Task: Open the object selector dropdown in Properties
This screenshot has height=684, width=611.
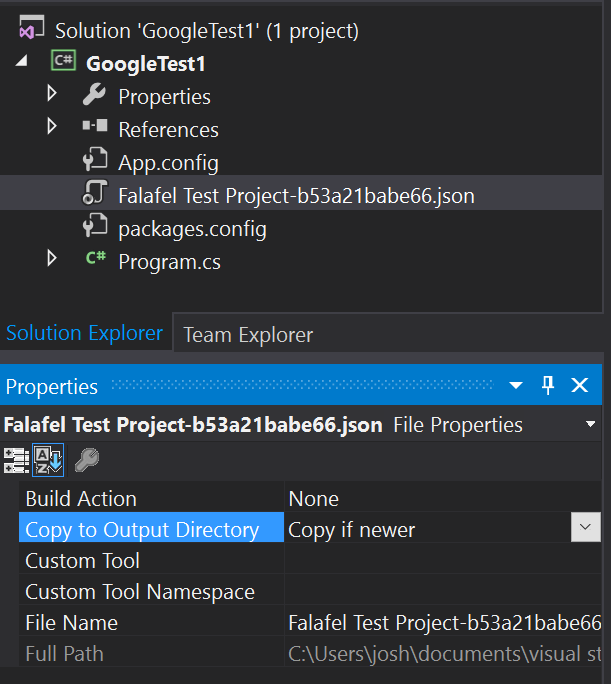Action: (x=591, y=424)
